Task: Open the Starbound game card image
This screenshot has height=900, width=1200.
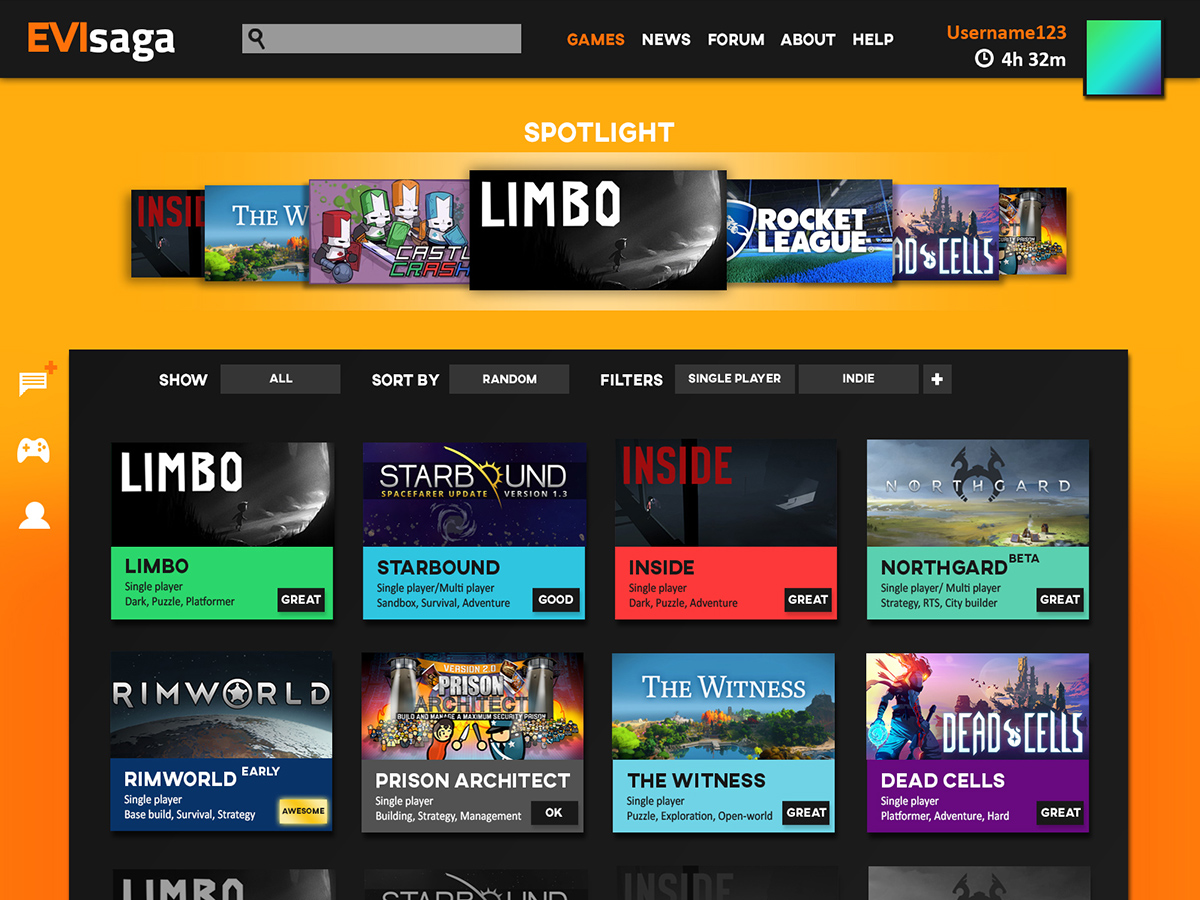Action: pos(474,494)
